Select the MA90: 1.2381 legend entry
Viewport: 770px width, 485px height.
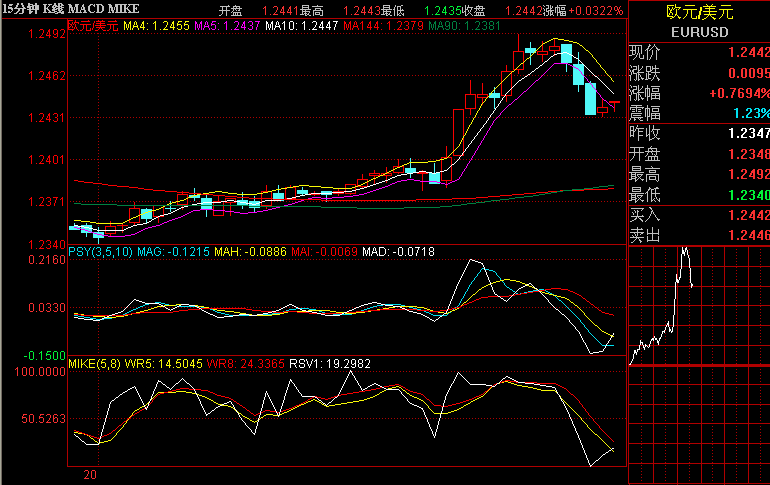tap(464, 26)
